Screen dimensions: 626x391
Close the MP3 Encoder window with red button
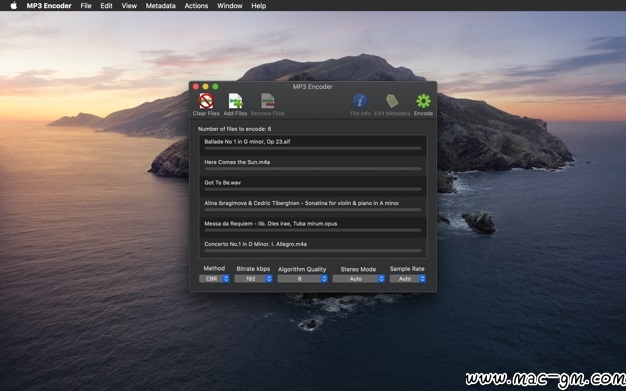[196, 86]
